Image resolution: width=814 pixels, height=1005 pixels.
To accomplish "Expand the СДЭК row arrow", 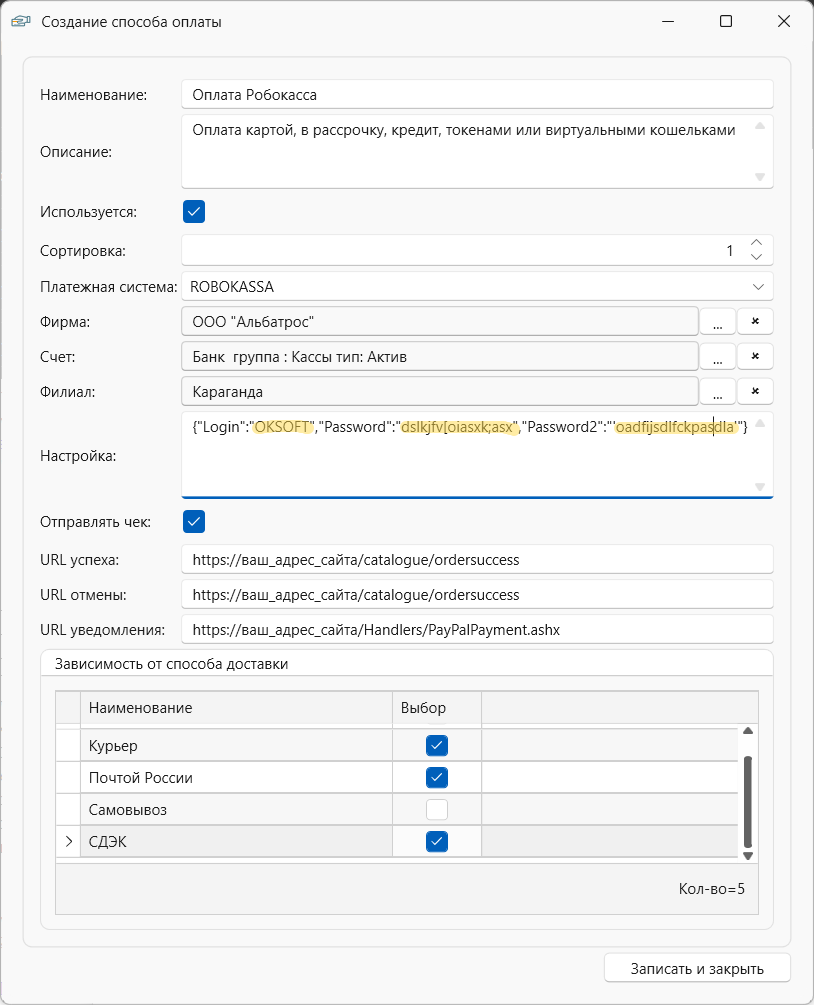I will [x=68, y=842].
